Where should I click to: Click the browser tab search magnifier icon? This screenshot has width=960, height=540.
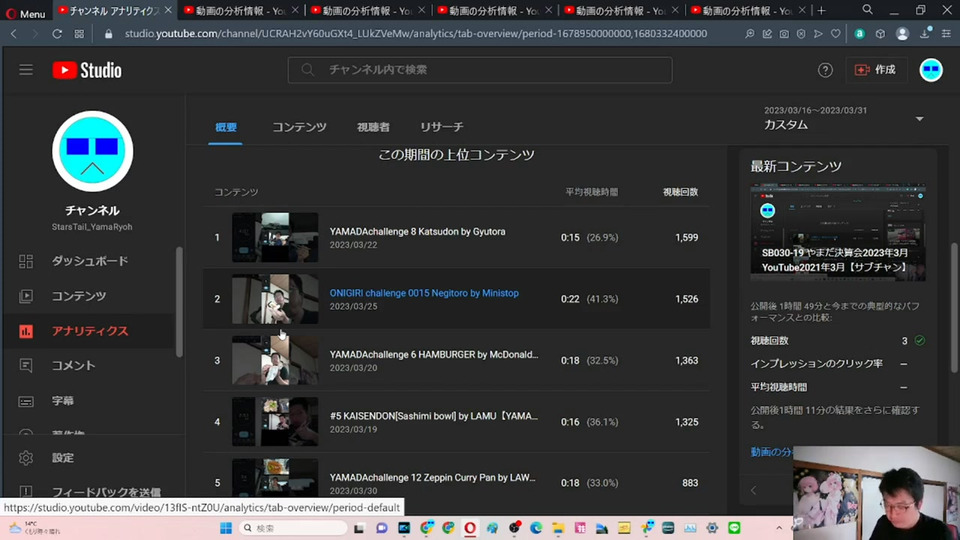[868, 10]
